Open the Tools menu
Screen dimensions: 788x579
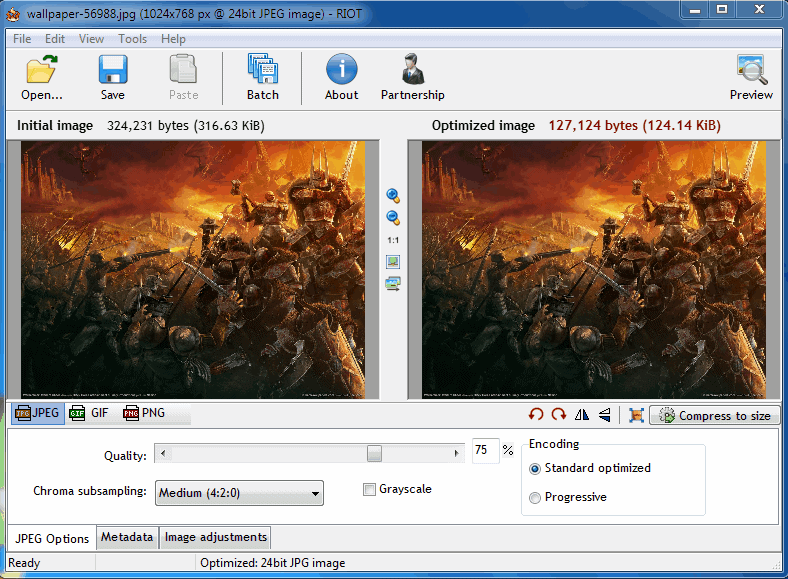pos(132,39)
